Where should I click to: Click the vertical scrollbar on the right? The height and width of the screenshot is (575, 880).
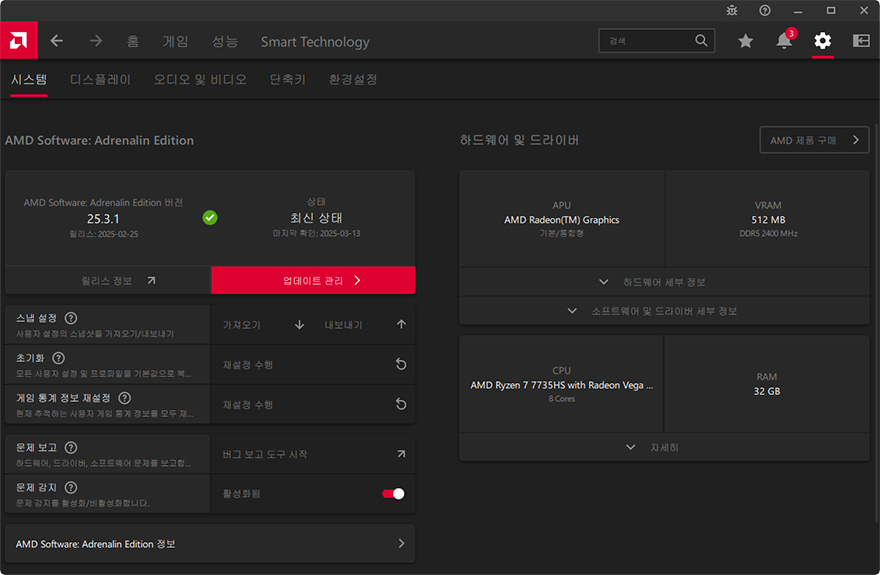pyautogui.click(x=876, y=325)
